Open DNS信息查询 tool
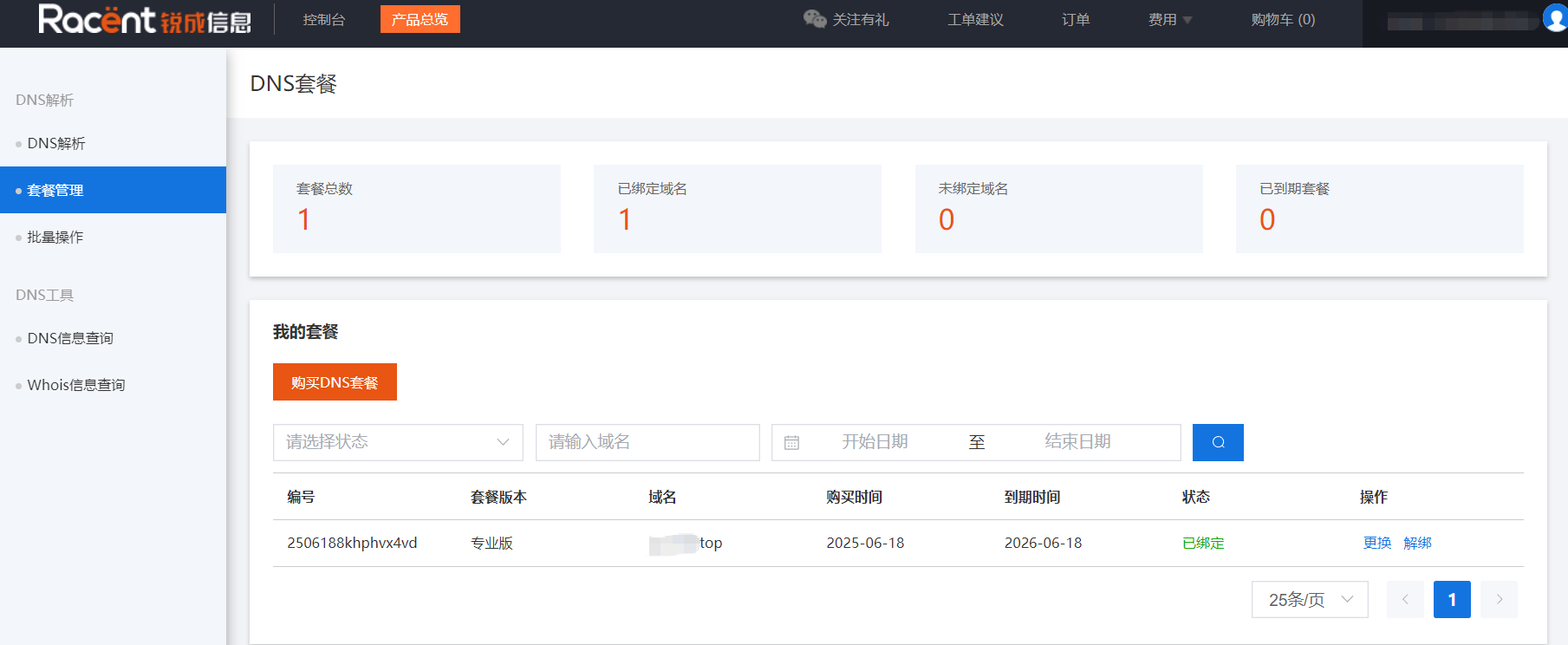This screenshot has width=1568, height=645. tap(70, 339)
